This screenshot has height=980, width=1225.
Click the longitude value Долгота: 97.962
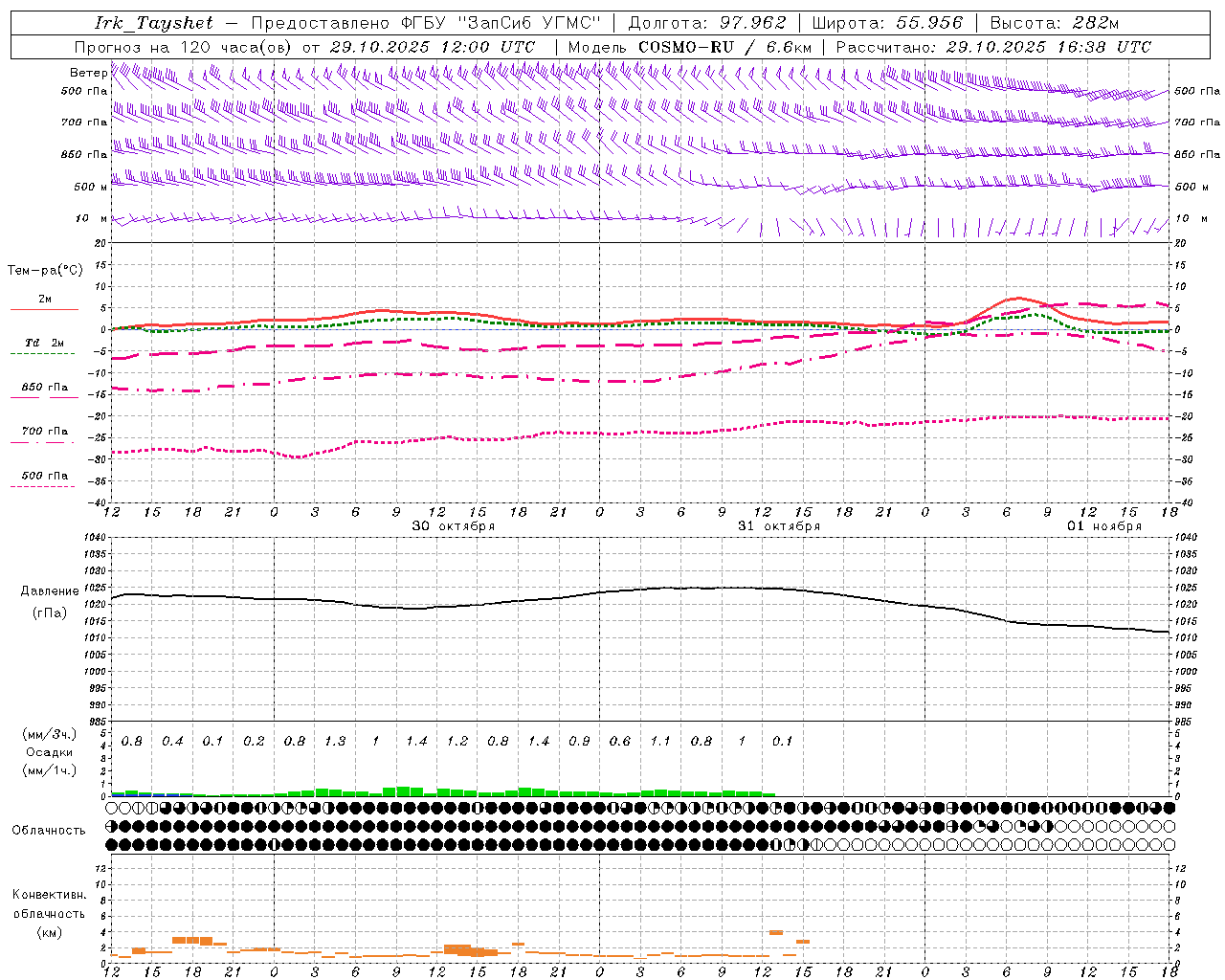[707, 23]
